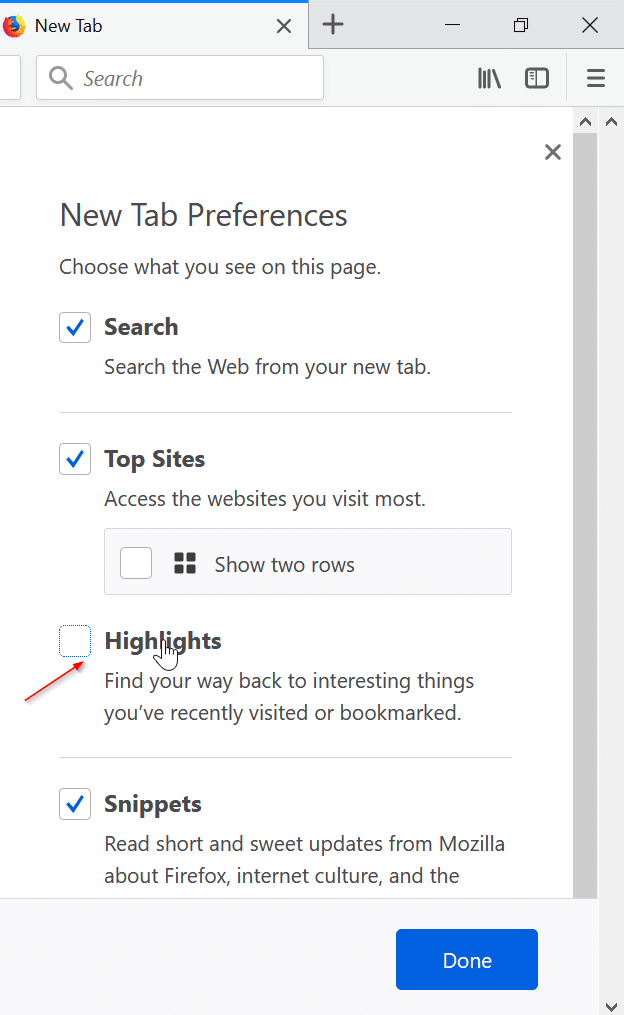Disable the Snippets option
Image resolution: width=624 pixels, height=1015 pixels.
74,804
